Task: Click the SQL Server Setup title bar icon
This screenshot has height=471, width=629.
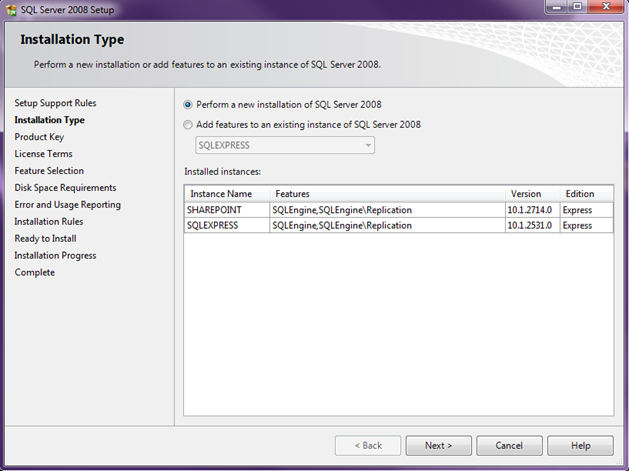Action: point(11,10)
